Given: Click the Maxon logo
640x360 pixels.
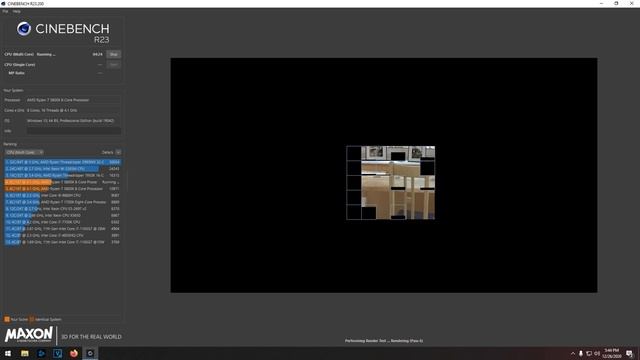Looking at the screenshot, I should pos(29,335).
